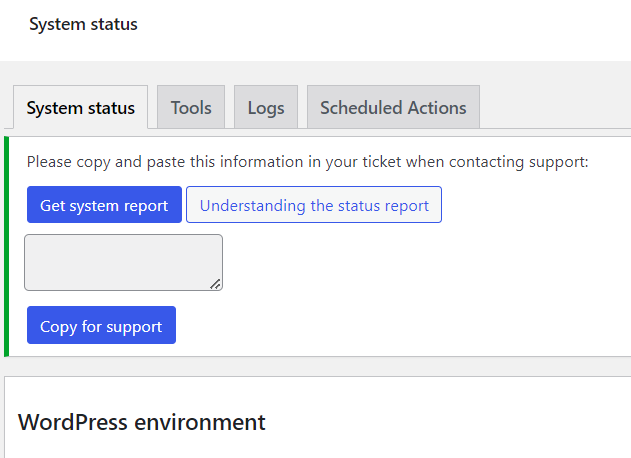Screen dimensions: 631x458
Task: Switch to the Tools tab
Action: pyautogui.click(x=191, y=107)
